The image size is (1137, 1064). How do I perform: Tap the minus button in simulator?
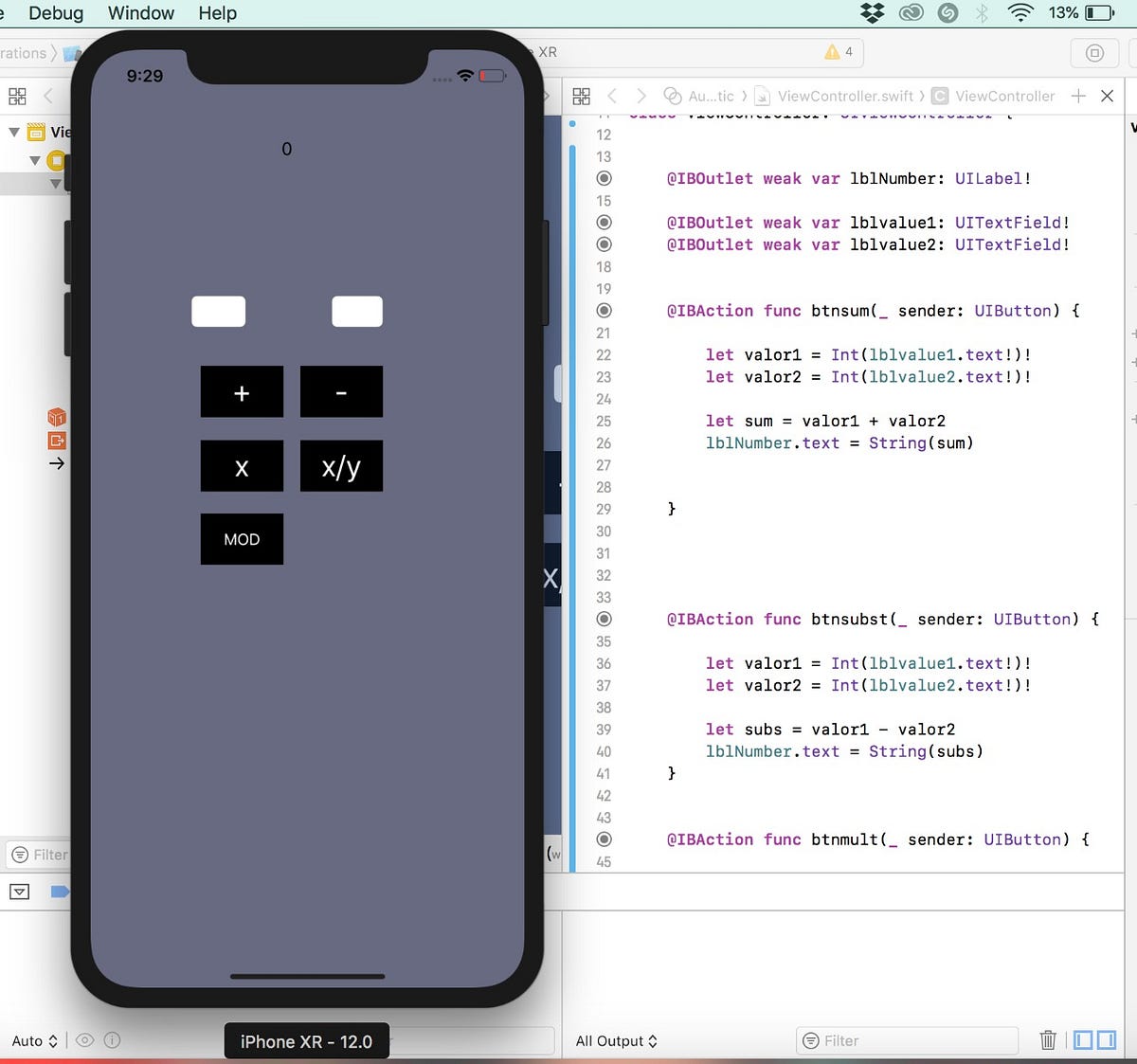point(341,391)
